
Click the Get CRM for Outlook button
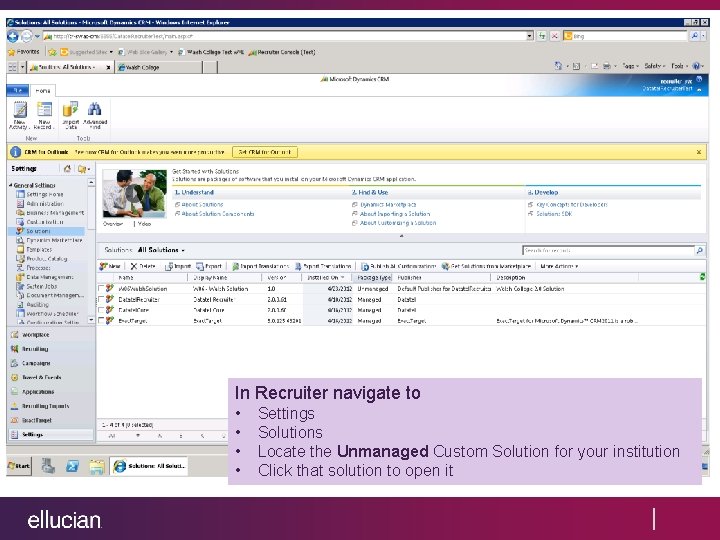click(265, 152)
